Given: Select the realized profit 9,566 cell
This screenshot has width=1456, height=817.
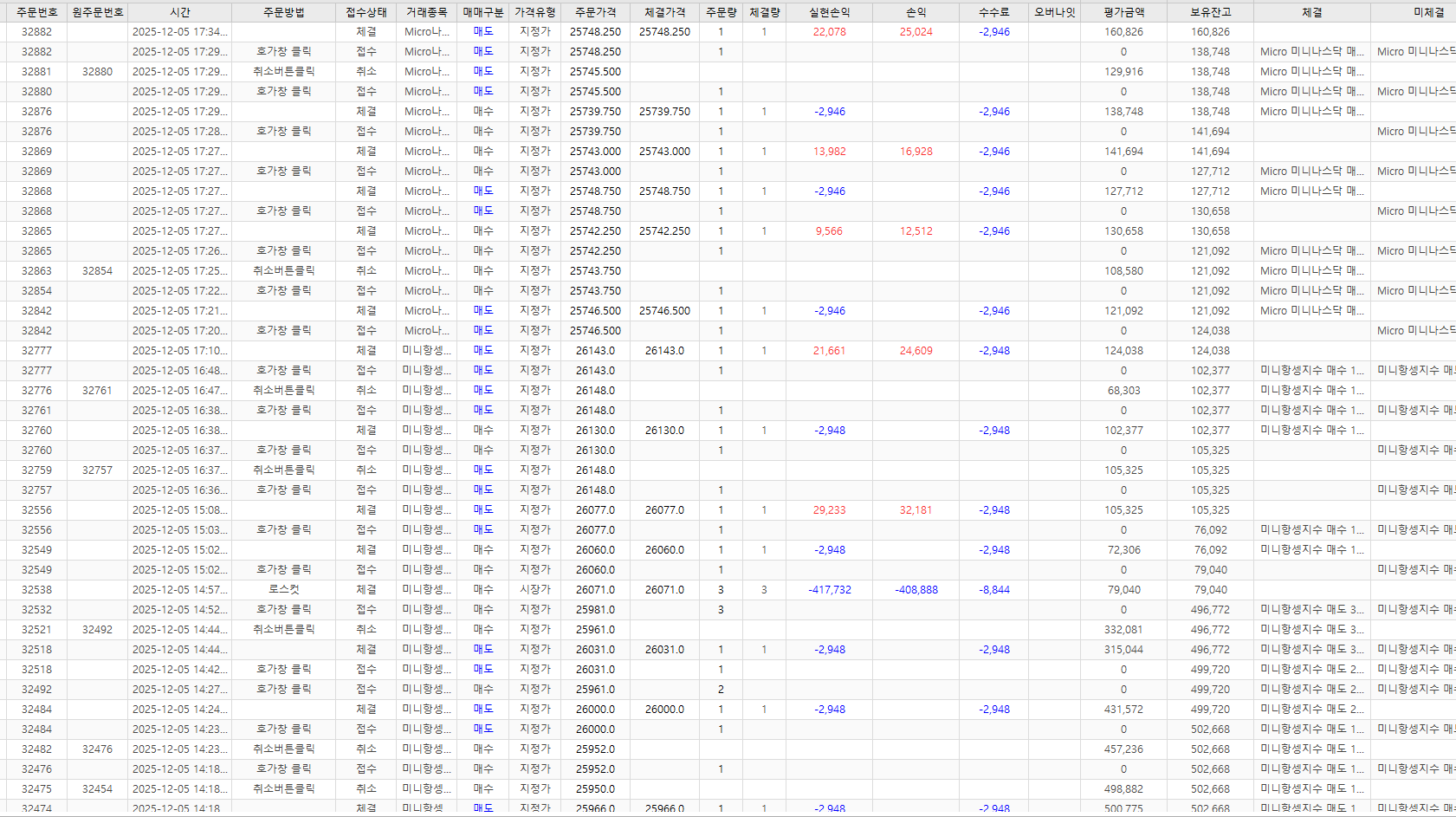Looking at the screenshot, I should (829, 231).
